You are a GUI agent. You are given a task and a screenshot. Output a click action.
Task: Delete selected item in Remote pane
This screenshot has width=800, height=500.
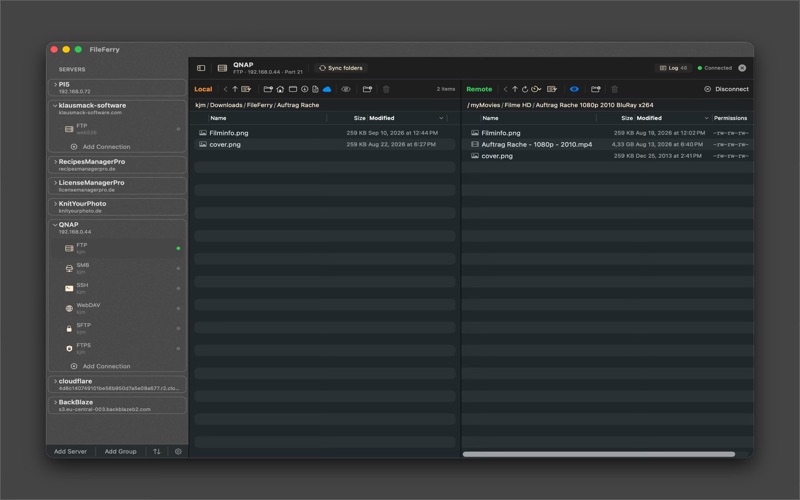[615, 89]
